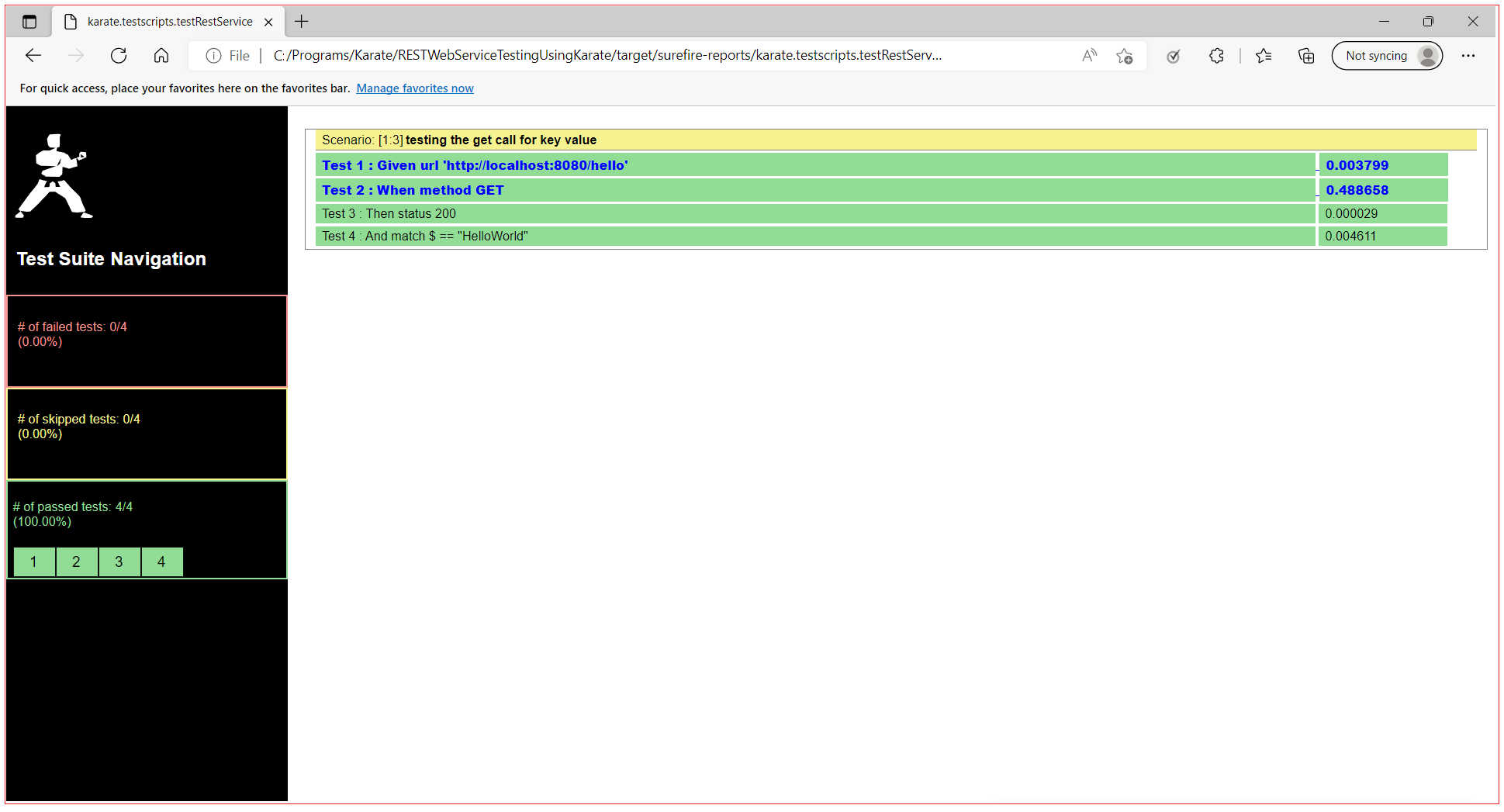Open the tab actions menu icon

[29, 22]
